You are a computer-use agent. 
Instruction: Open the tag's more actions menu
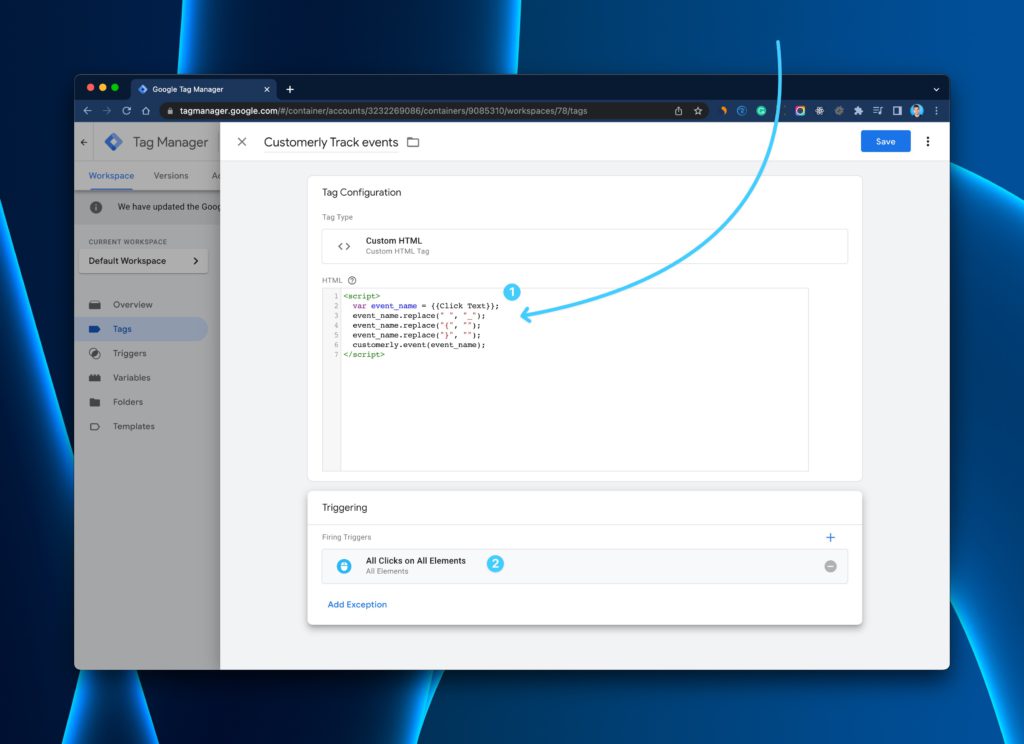[927, 141]
